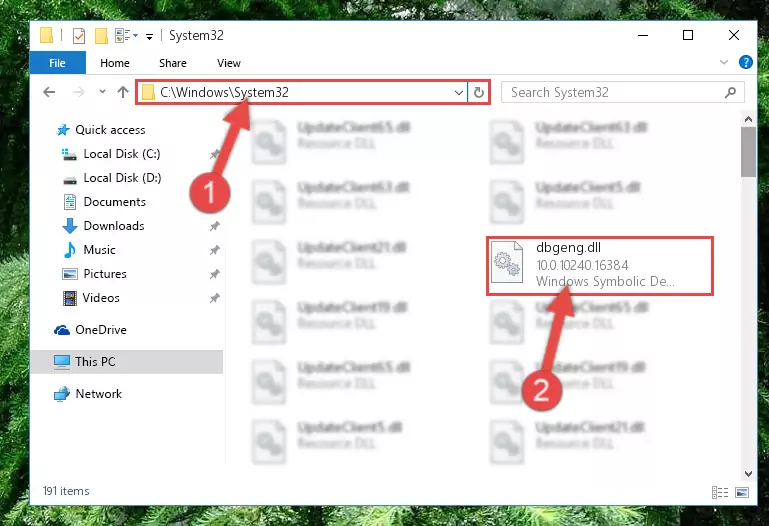Switch to large thumbnails view icon

(742, 492)
